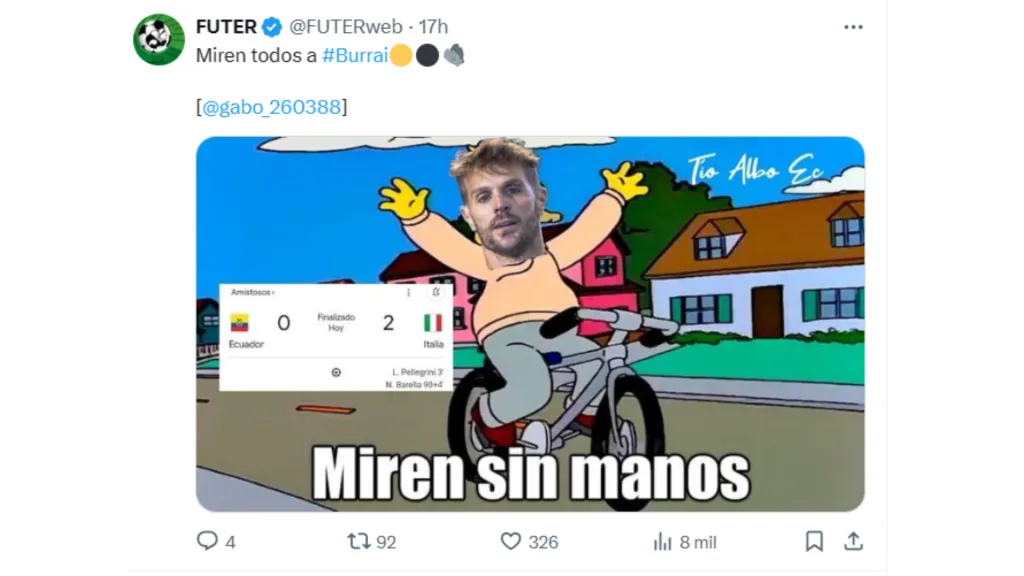Image resolution: width=1024 pixels, height=576 pixels.
Task: Bookmark this tweet
Action: click(814, 541)
